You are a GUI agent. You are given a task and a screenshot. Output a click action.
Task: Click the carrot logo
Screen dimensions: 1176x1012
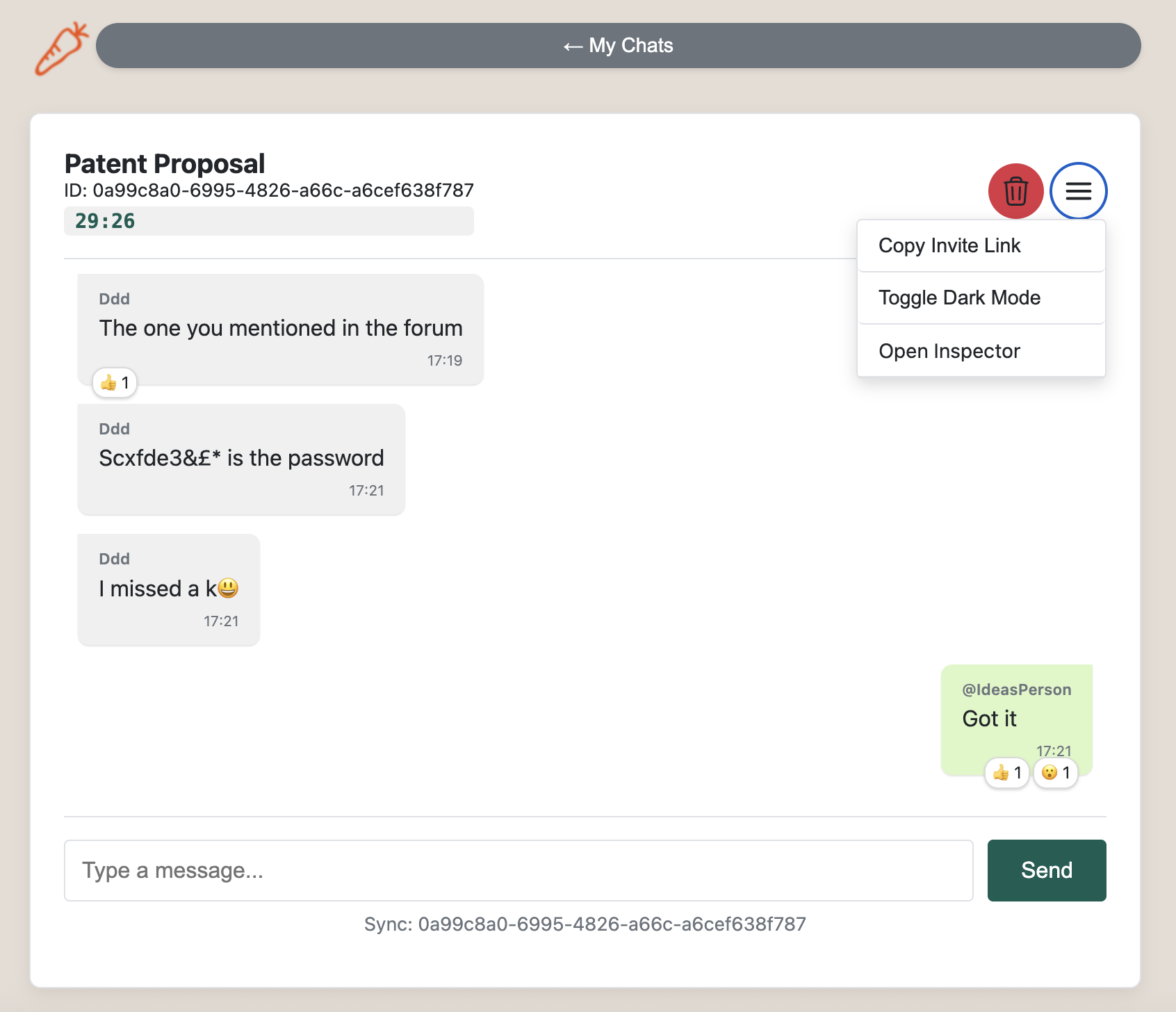click(x=61, y=47)
